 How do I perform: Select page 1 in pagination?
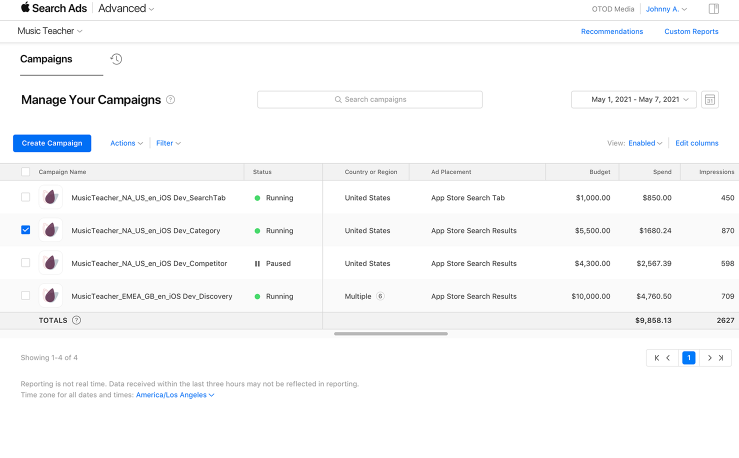(689, 358)
